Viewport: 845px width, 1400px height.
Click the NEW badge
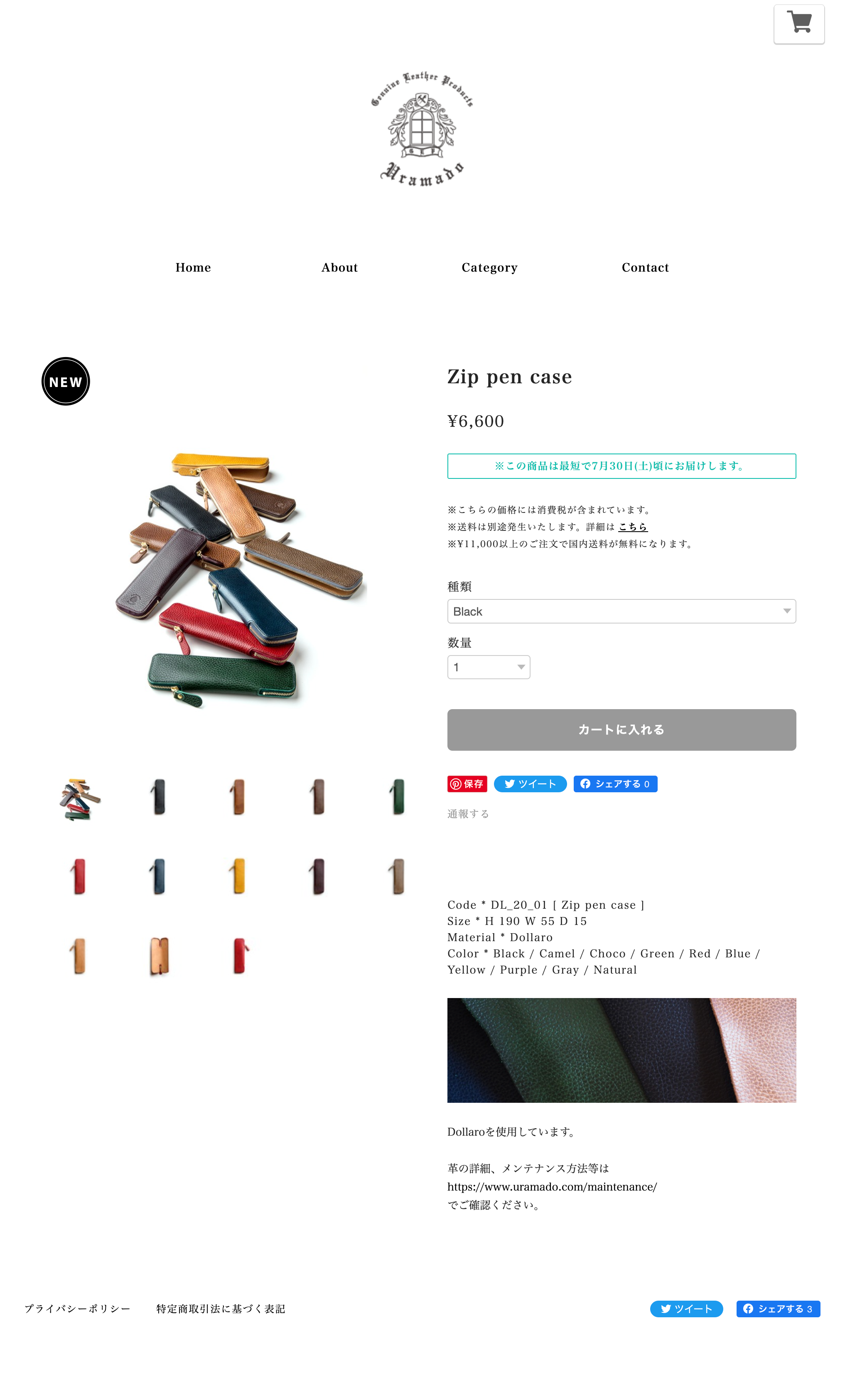(66, 381)
